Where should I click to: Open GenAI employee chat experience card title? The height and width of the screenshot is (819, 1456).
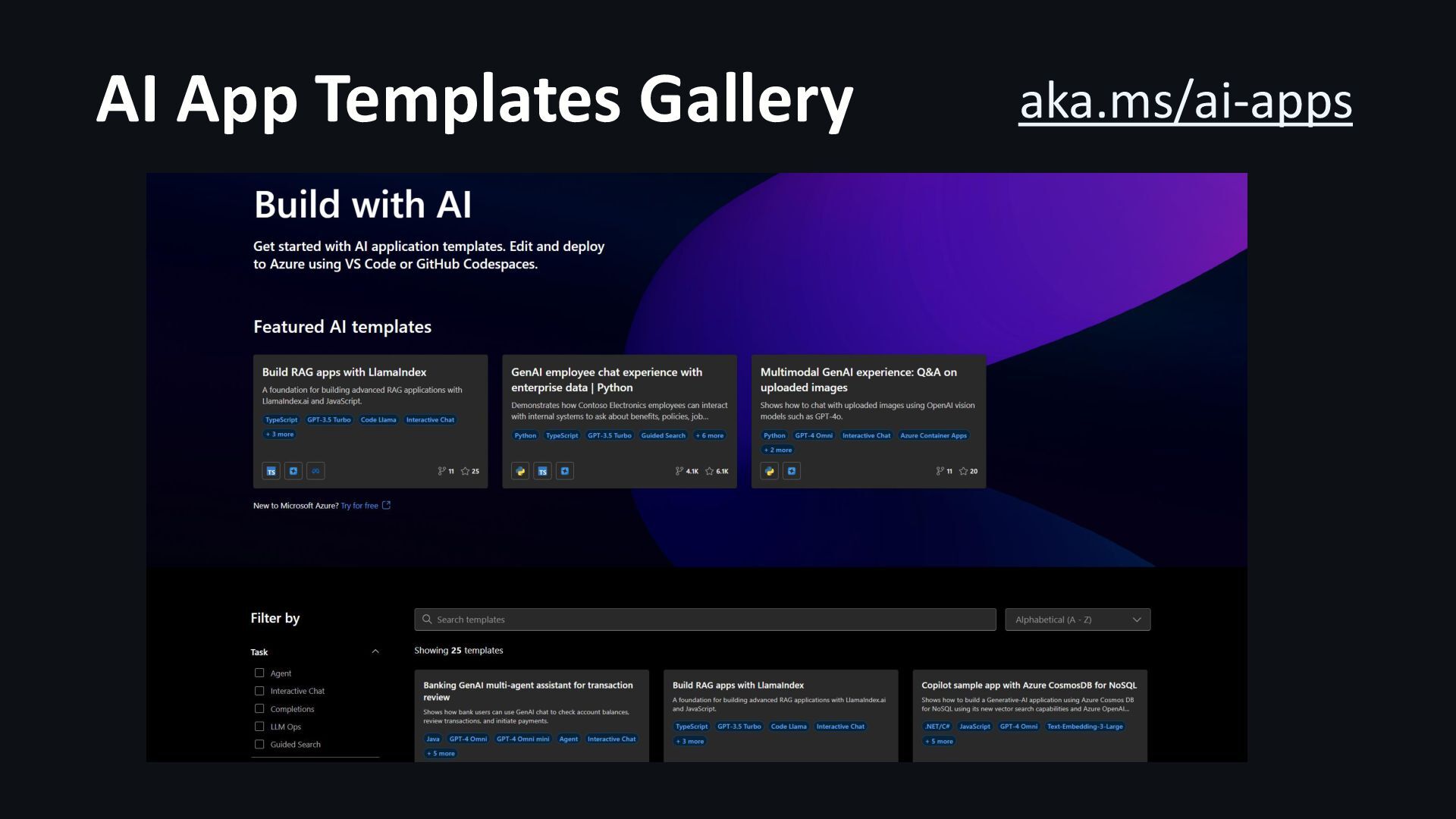tap(607, 380)
